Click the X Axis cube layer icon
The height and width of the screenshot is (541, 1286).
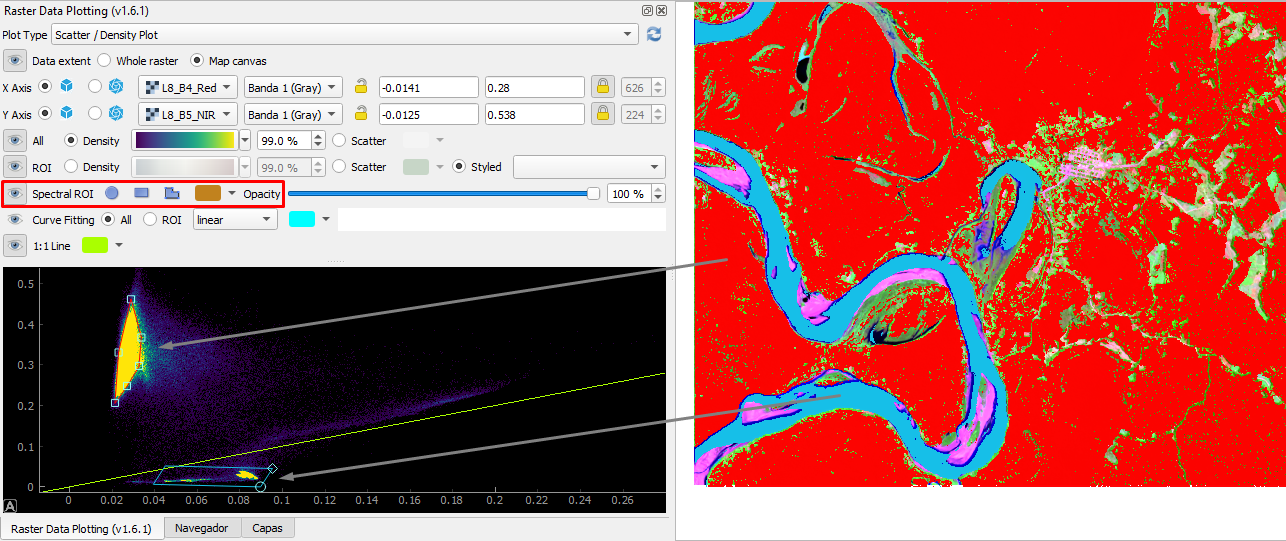(67, 87)
